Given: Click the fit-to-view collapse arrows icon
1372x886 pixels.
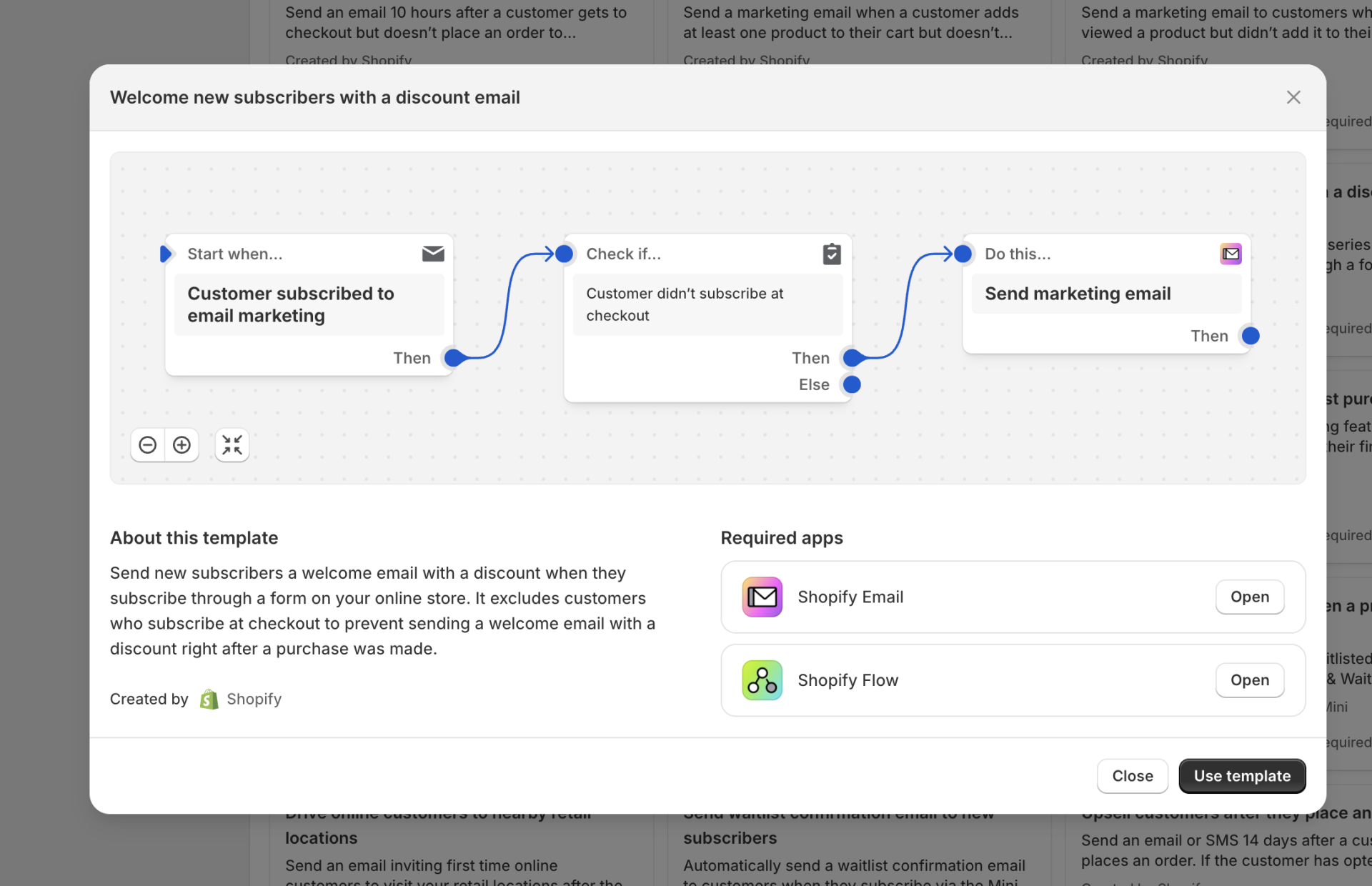Looking at the screenshot, I should (x=232, y=445).
